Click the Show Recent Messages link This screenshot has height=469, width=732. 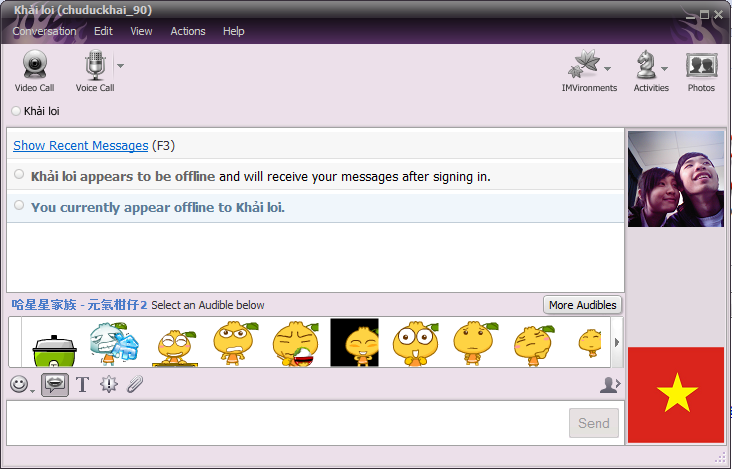click(80, 146)
